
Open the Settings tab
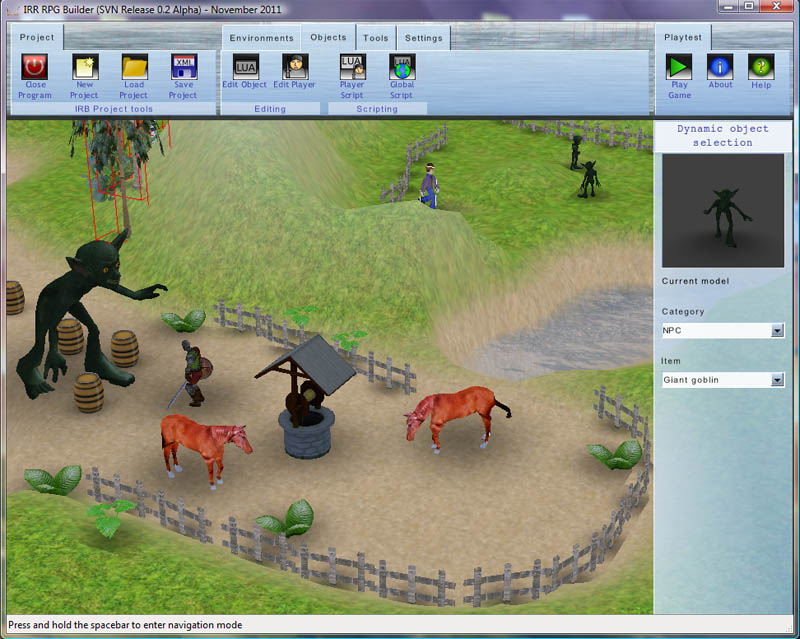point(424,38)
